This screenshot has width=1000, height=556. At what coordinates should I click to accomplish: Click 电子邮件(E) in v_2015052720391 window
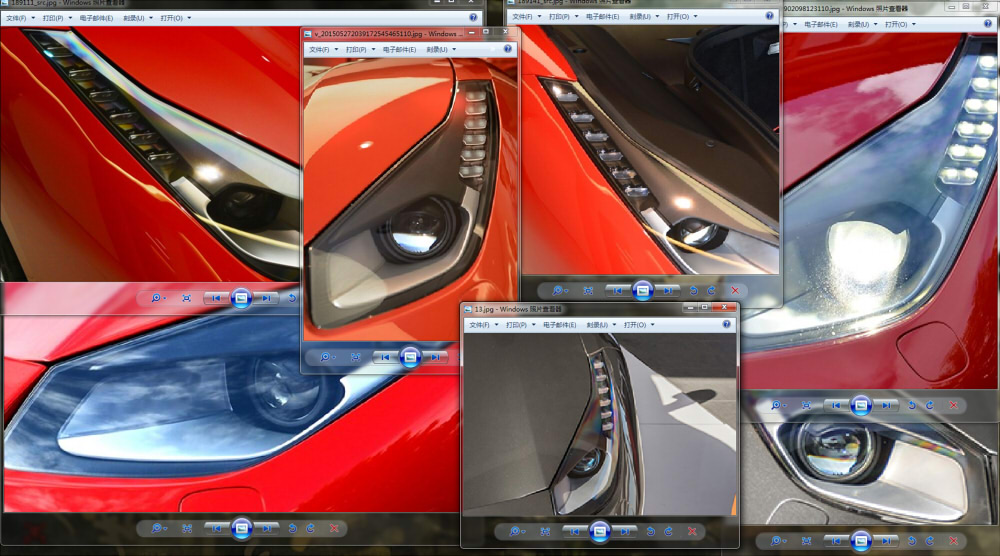(x=399, y=49)
